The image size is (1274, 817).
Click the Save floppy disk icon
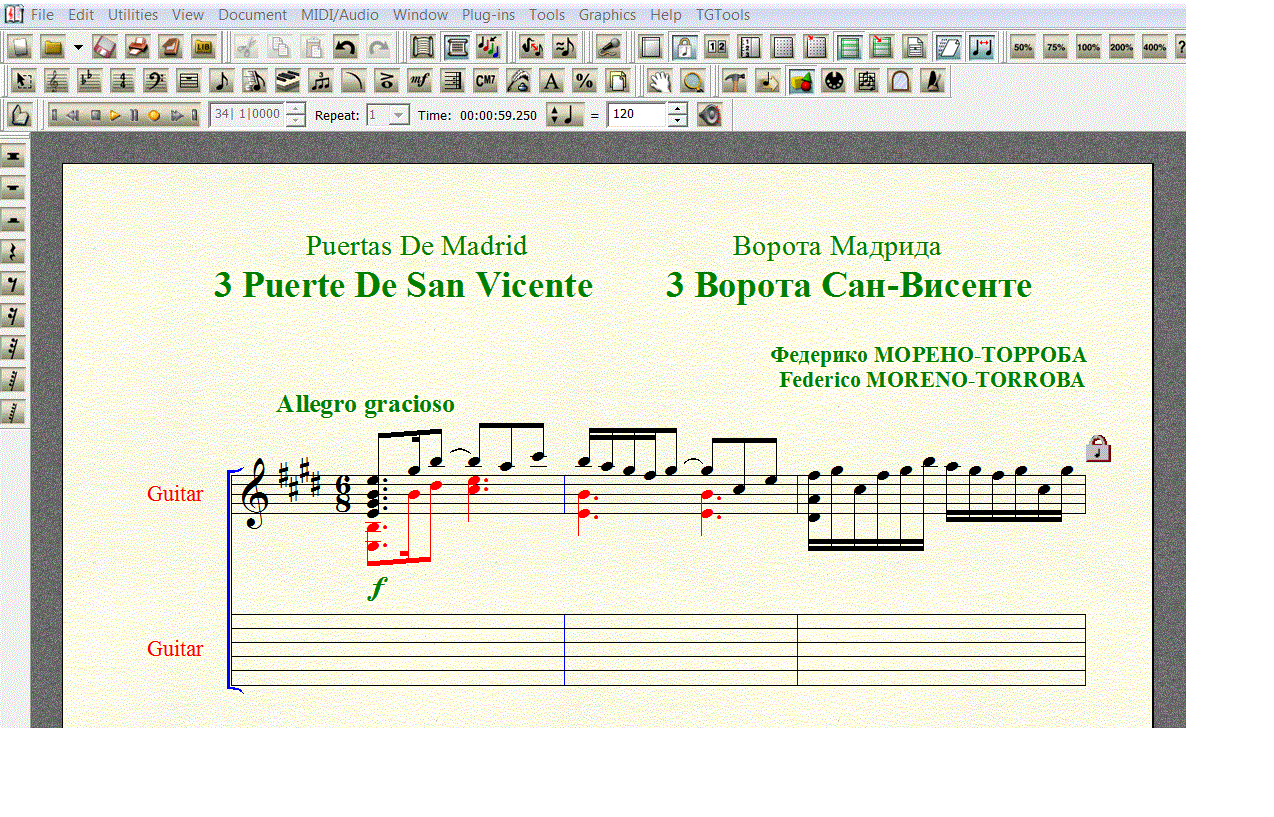[x=105, y=47]
